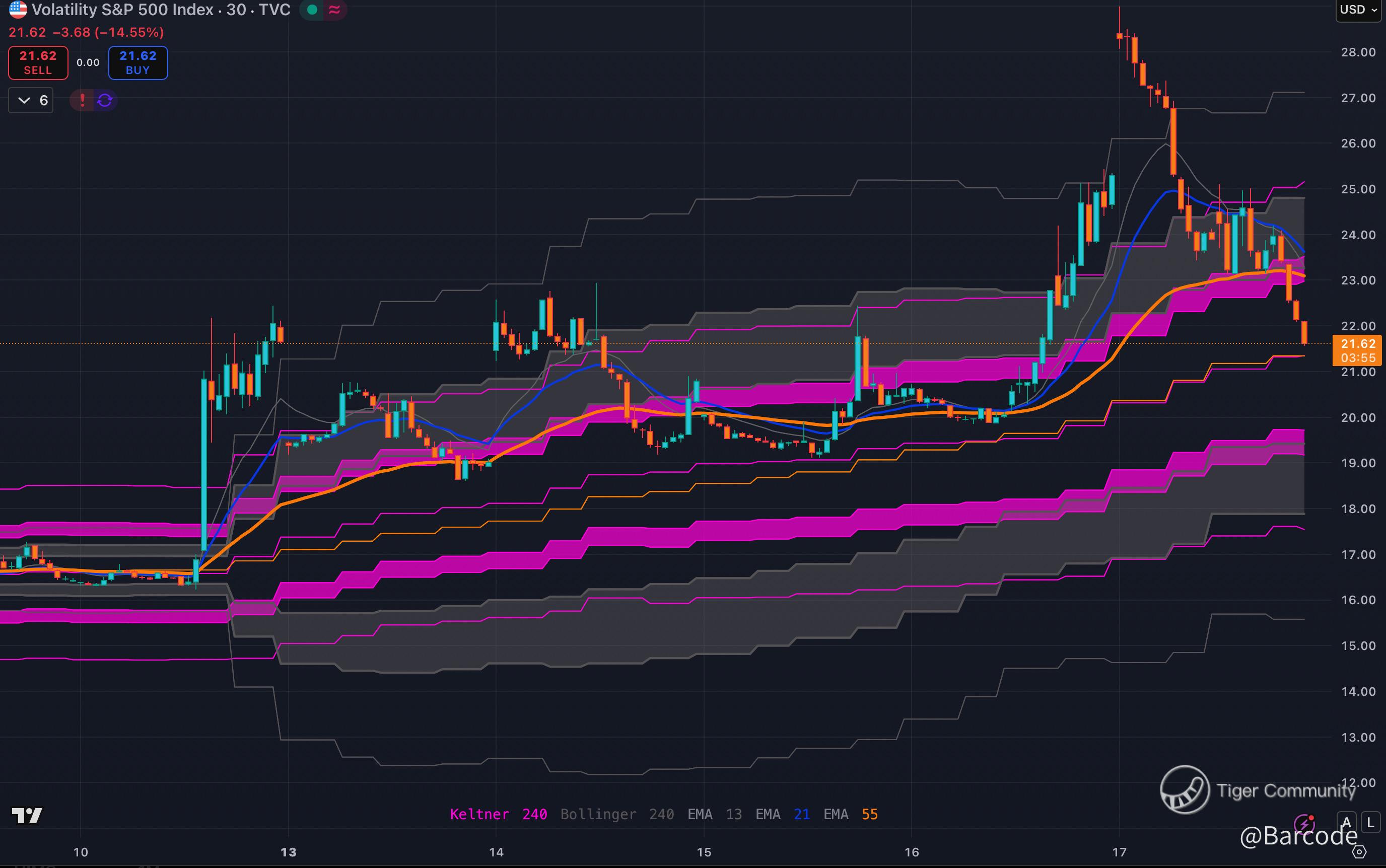Click the TradingView logo icon
1386x868 pixels.
click(x=27, y=815)
